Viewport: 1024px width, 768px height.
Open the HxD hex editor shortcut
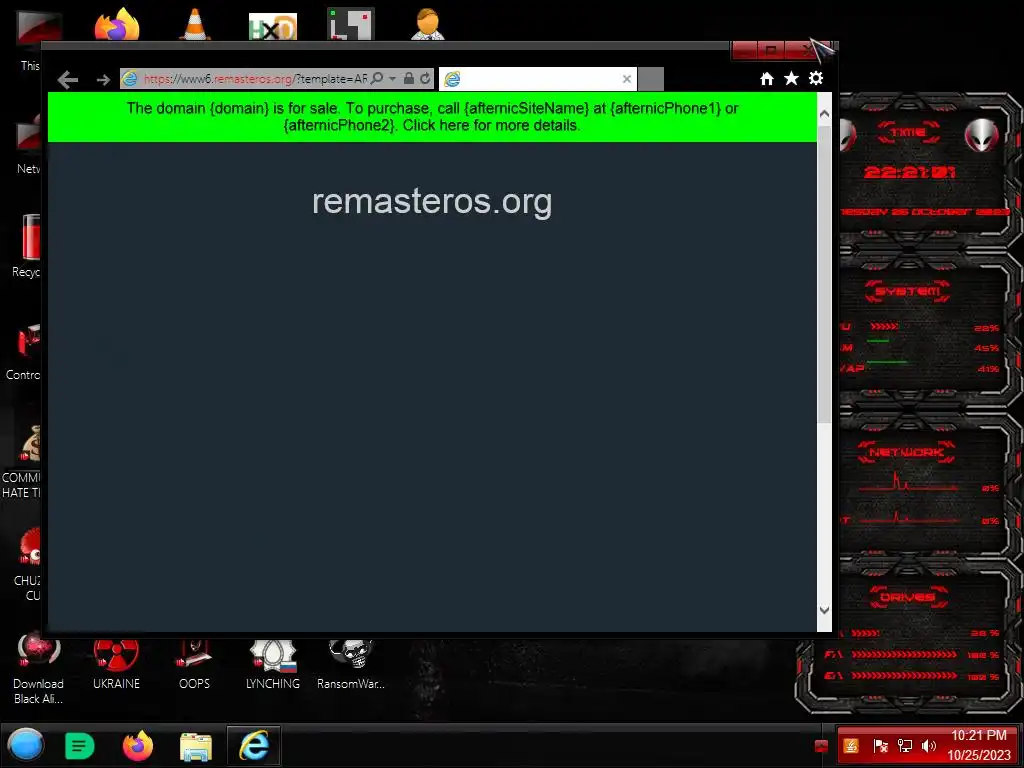[x=273, y=26]
